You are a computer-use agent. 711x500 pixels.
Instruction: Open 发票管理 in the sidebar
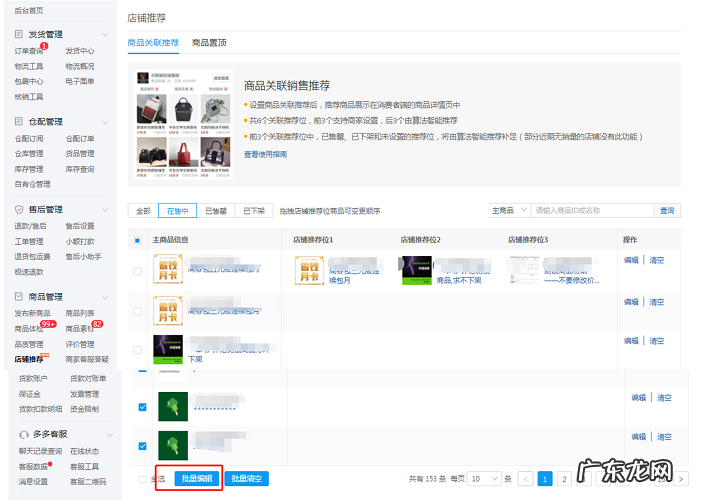point(84,394)
